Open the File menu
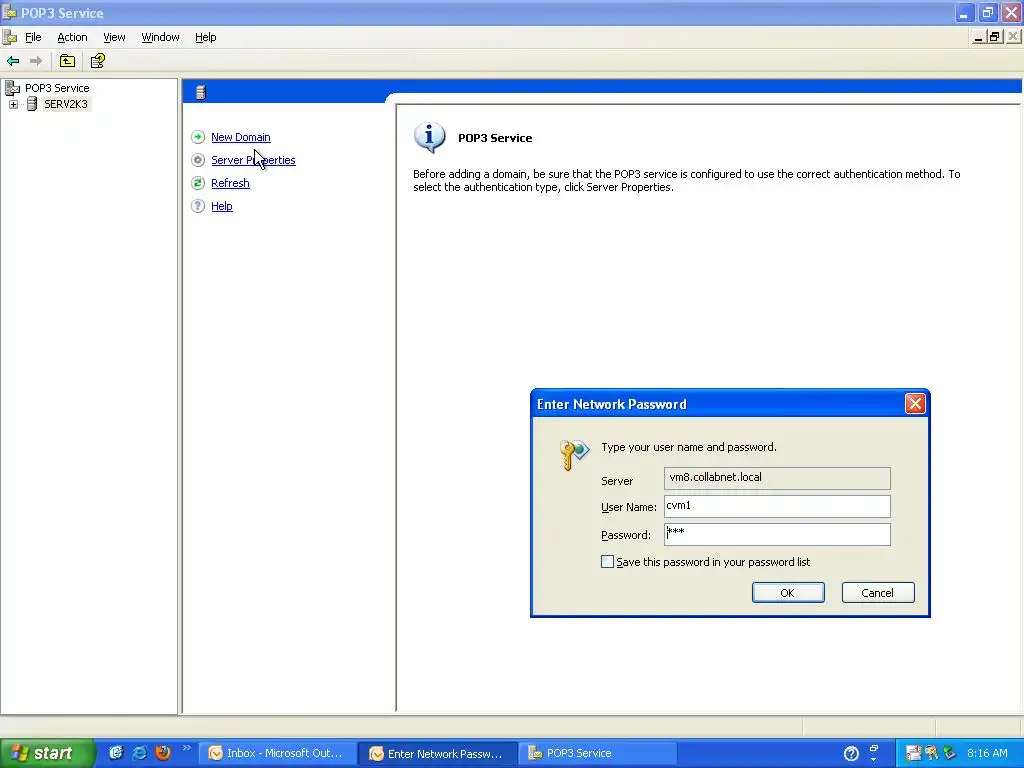This screenshot has height=768, width=1024. [x=33, y=37]
